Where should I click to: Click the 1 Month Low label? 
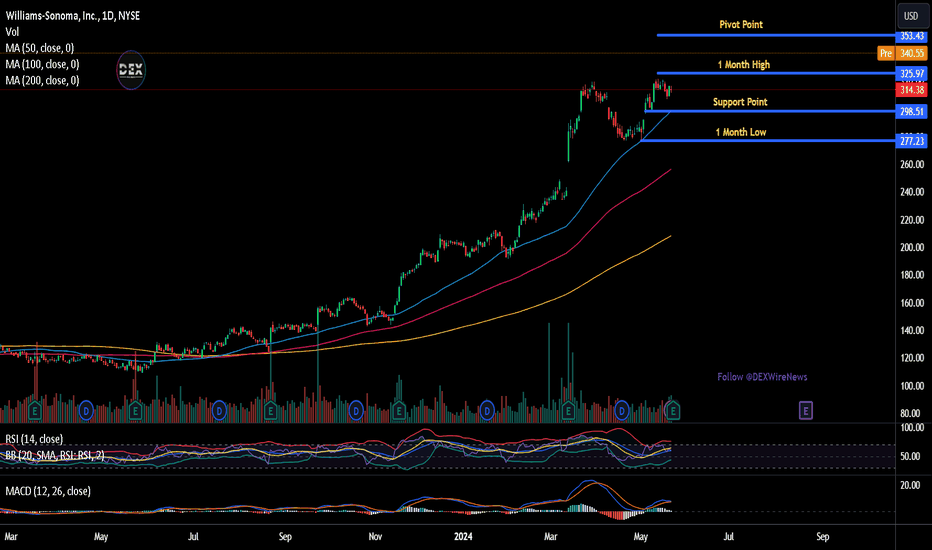[x=741, y=132]
